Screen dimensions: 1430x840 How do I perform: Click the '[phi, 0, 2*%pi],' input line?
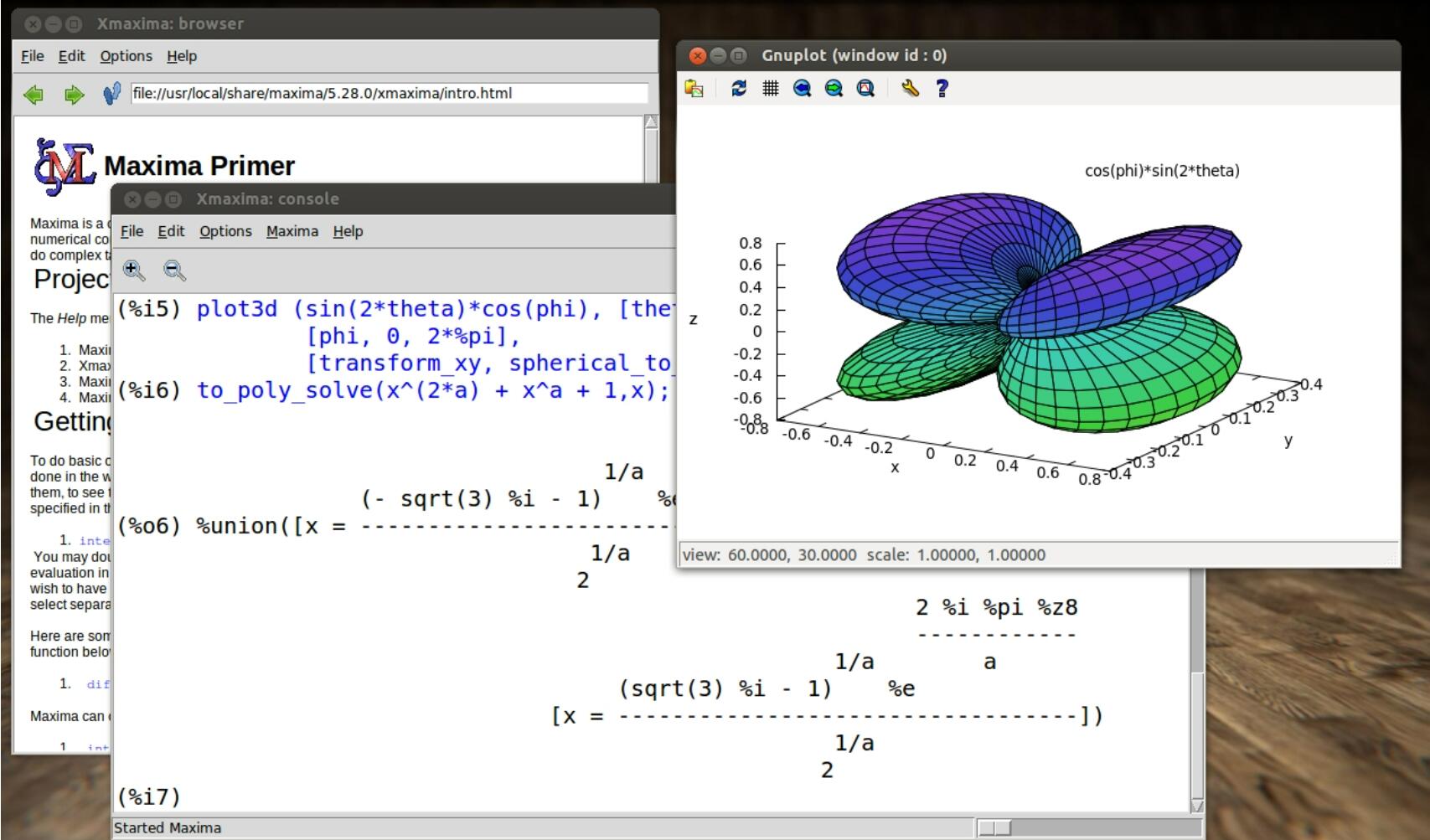click(413, 337)
